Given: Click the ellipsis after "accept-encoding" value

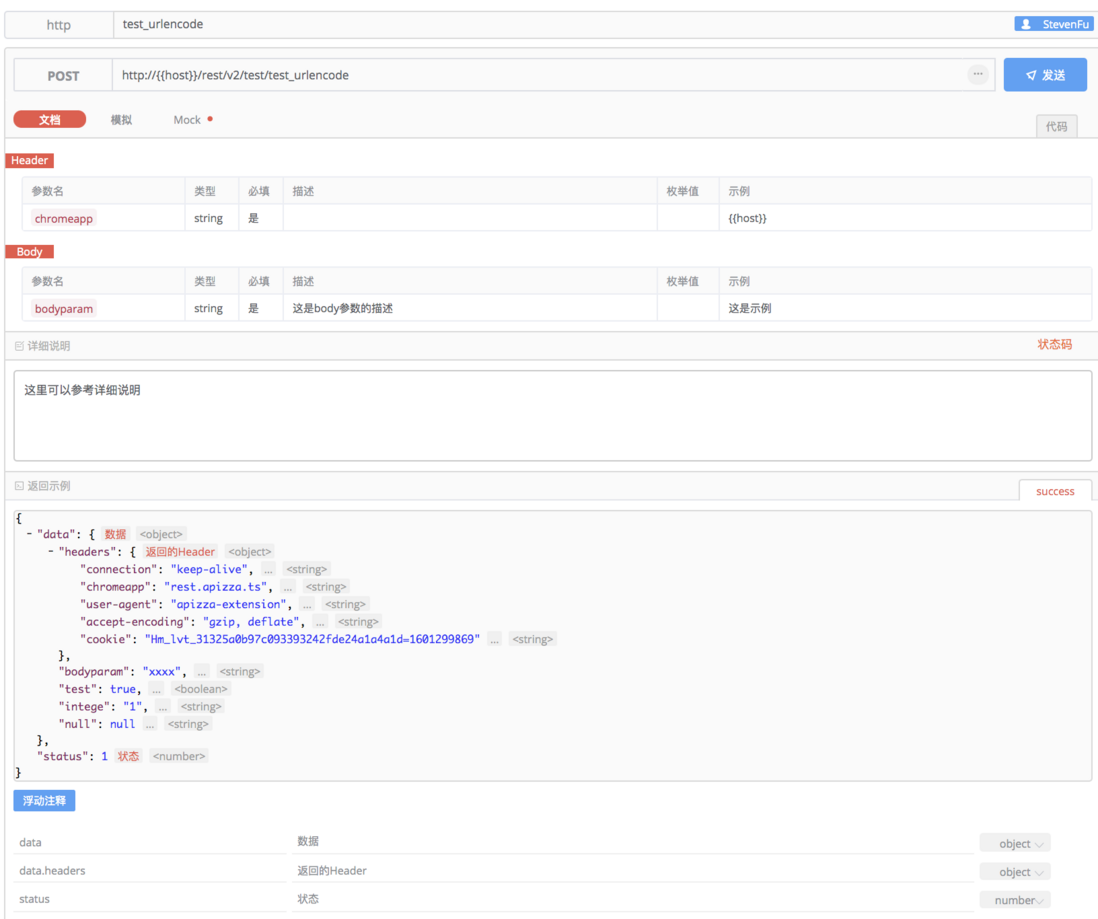Looking at the screenshot, I should pos(320,621).
